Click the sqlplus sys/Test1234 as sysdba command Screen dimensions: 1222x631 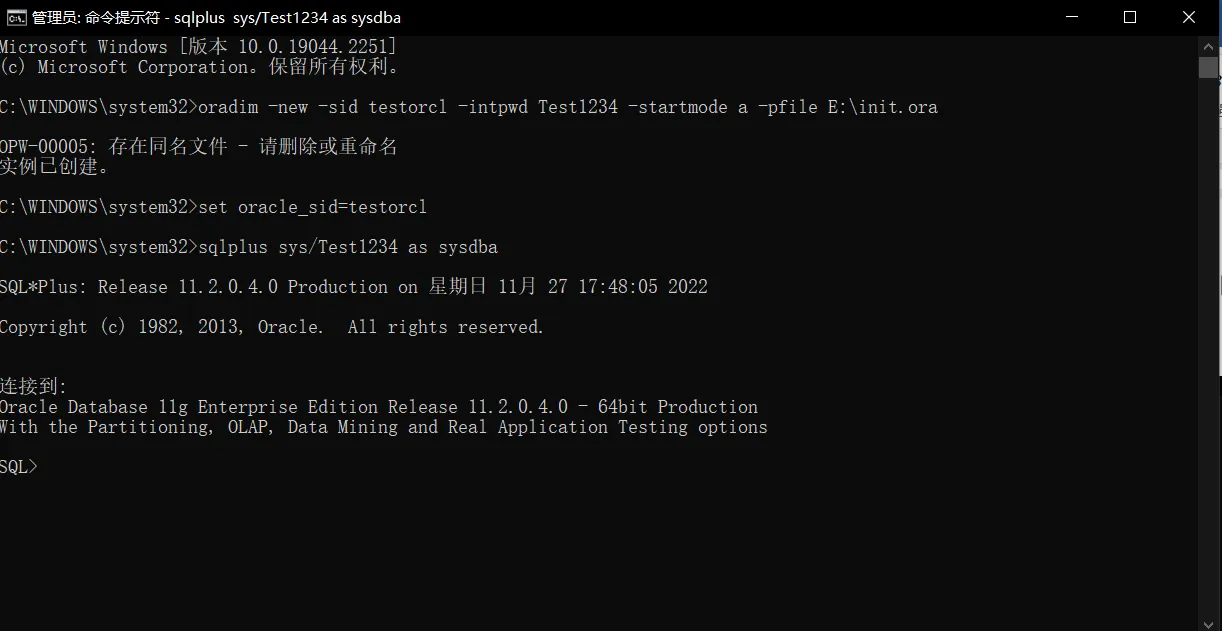click(348, 247)
